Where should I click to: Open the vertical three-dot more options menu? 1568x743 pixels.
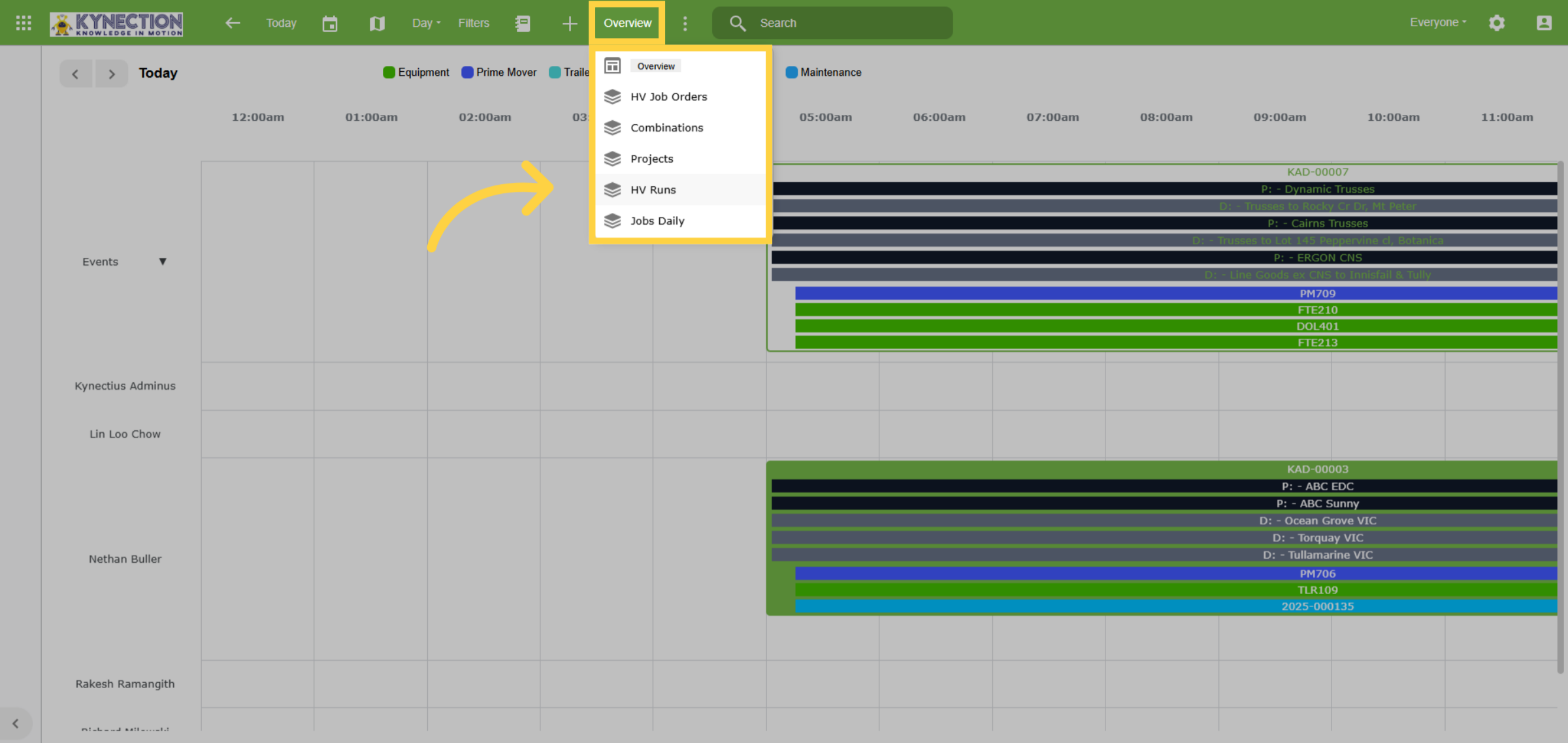pos(685,24)
